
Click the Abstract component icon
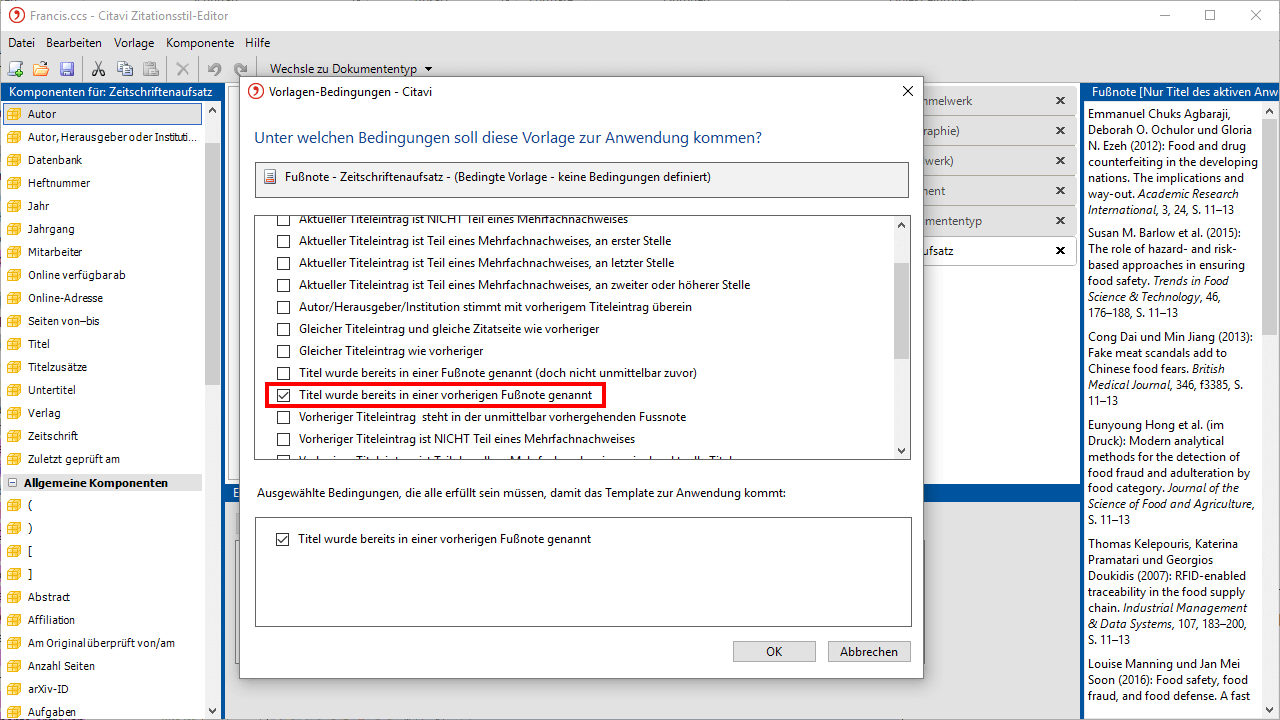tap(14, 597)
